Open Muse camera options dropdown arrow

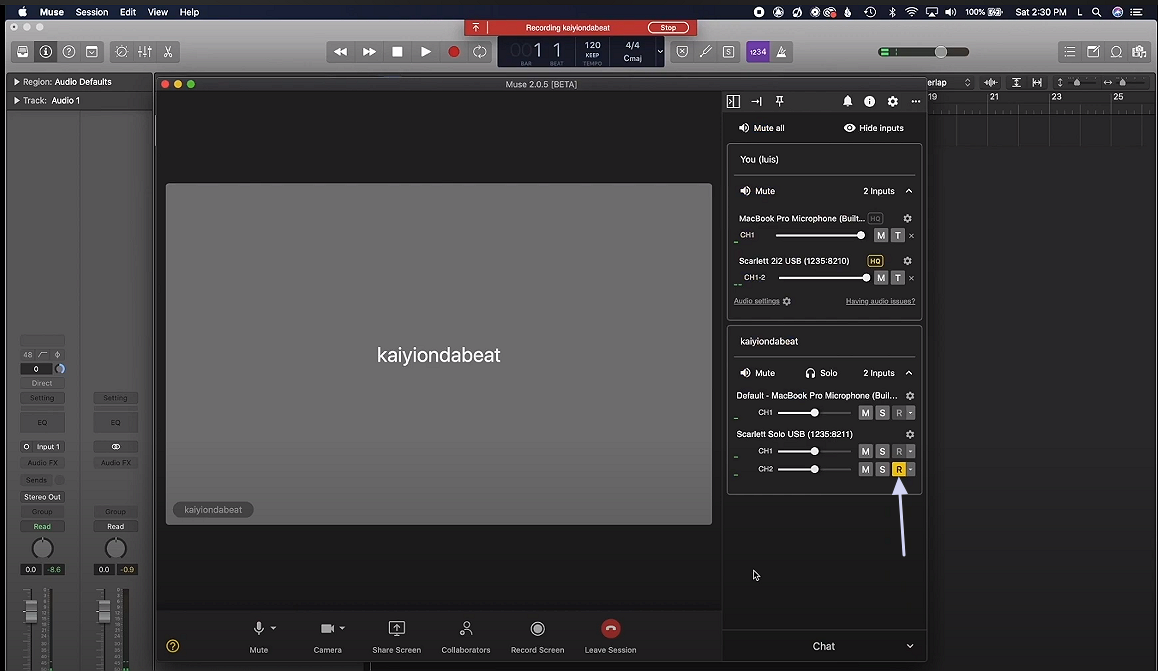tap(342, 628)
